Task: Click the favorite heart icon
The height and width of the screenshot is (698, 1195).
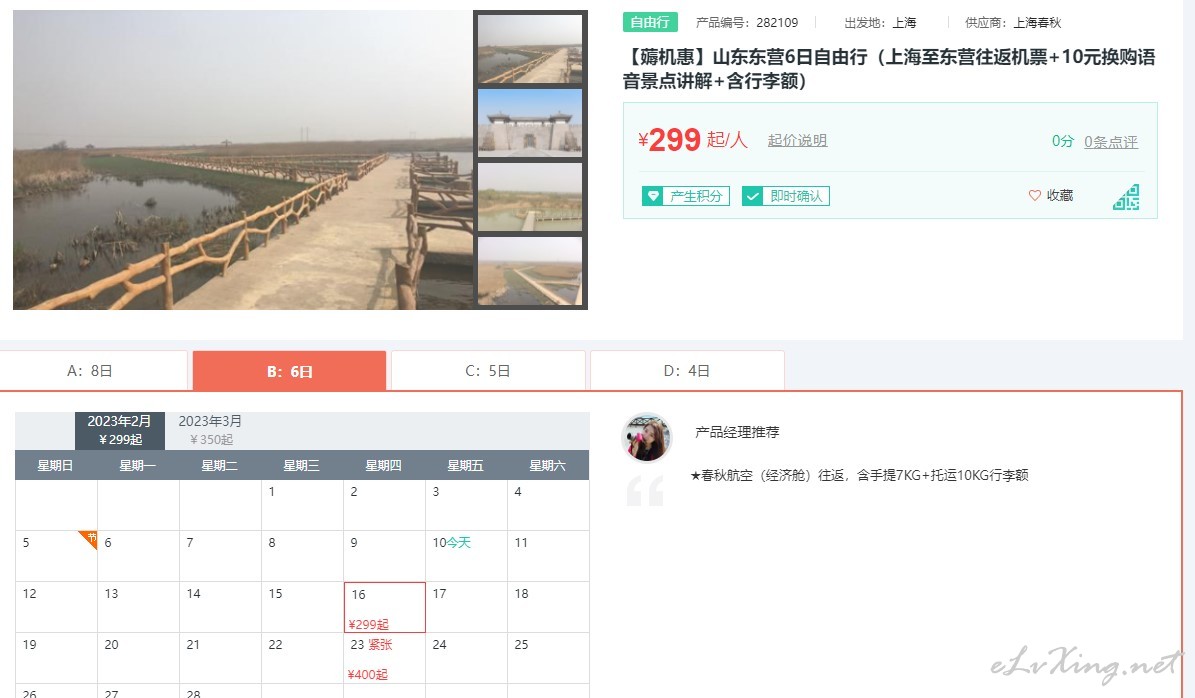Action: (x=1034, y=196)
